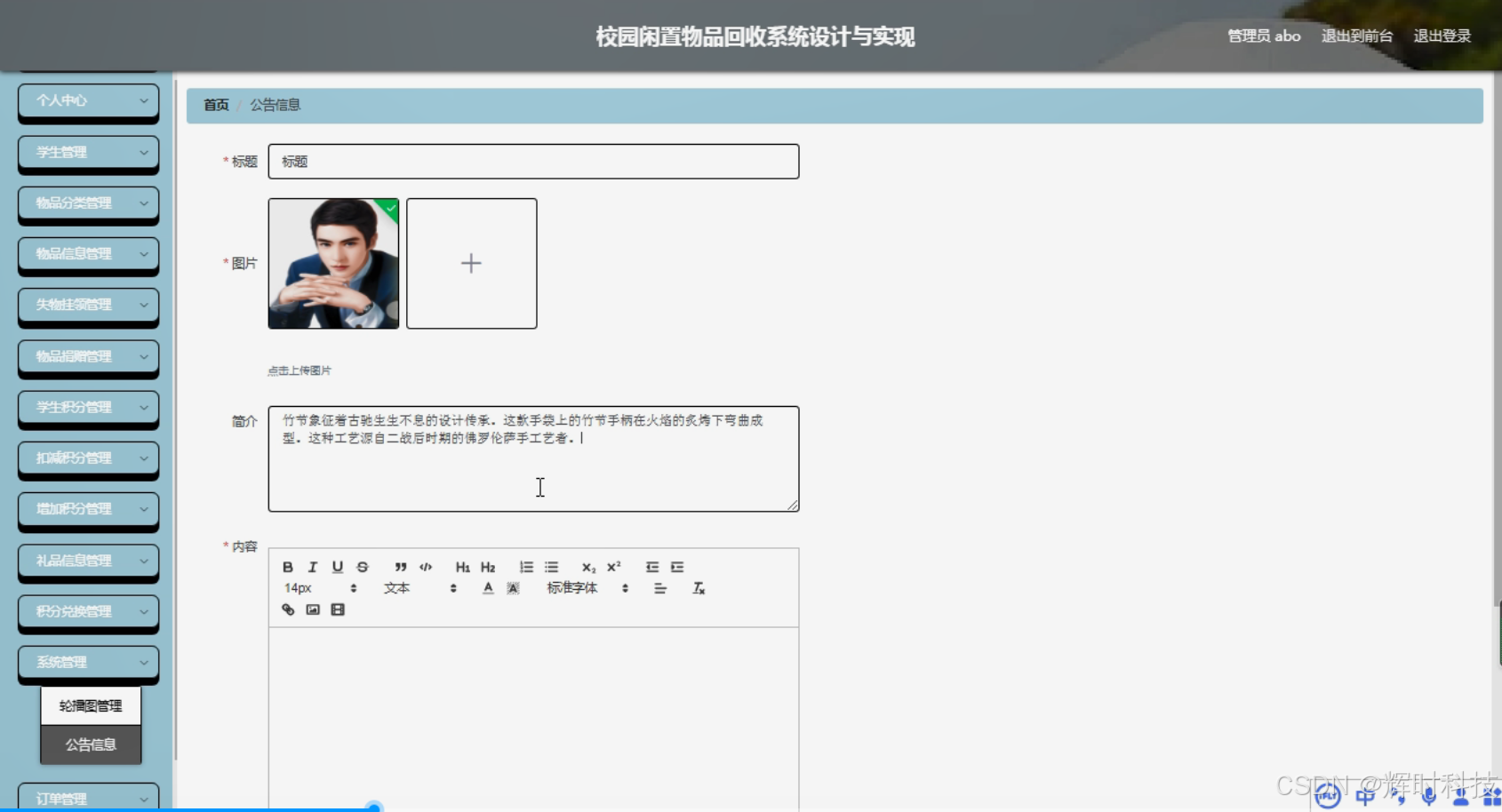Insert an image using the editor picture icon
Image resolution: width=1502 pixels, height=812 pixels.
312,609
